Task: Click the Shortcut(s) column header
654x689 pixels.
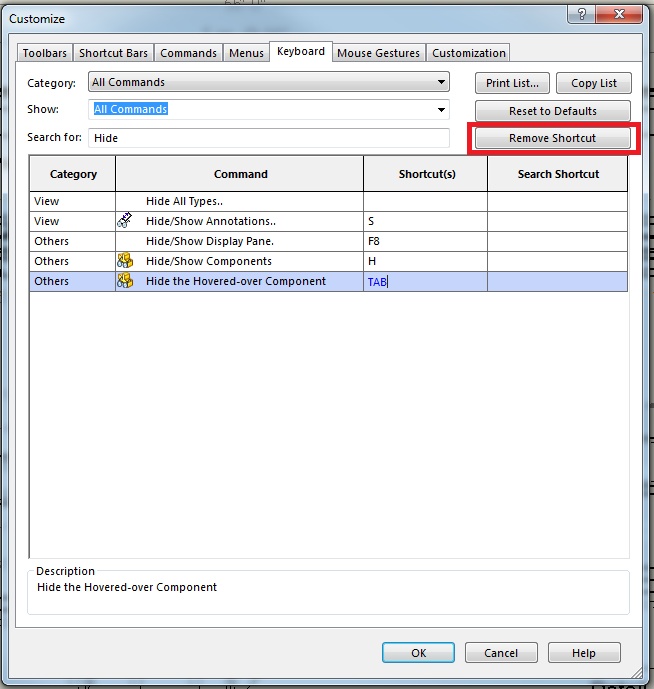Action: [426, 174]
